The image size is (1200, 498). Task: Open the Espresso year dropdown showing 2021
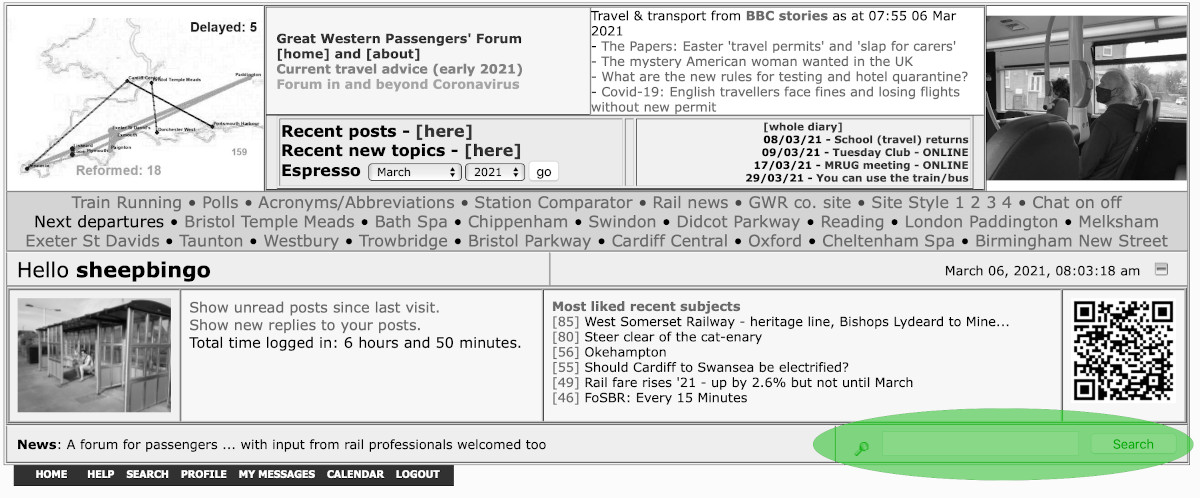[495, 172]
